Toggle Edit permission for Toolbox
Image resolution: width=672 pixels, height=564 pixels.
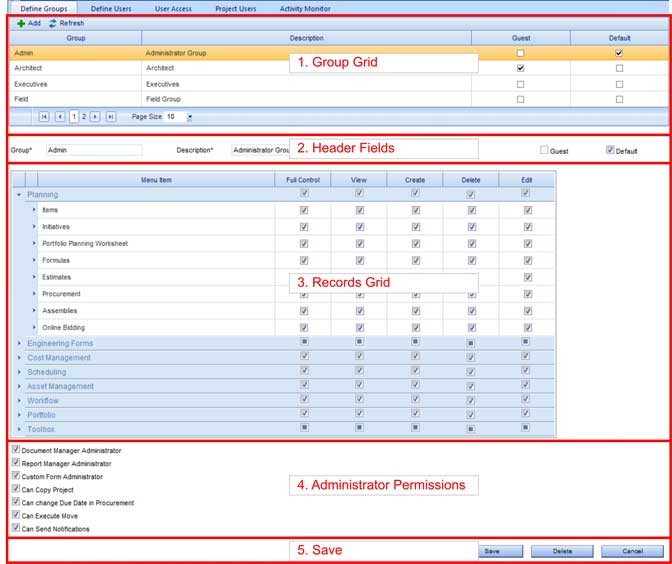525,427
